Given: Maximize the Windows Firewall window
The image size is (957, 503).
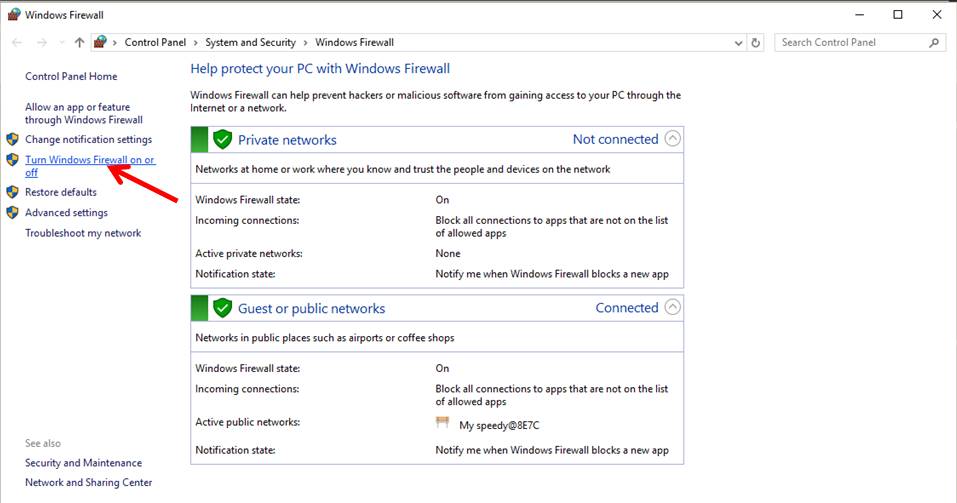Looking at the screenshot, I should point(898,15).
